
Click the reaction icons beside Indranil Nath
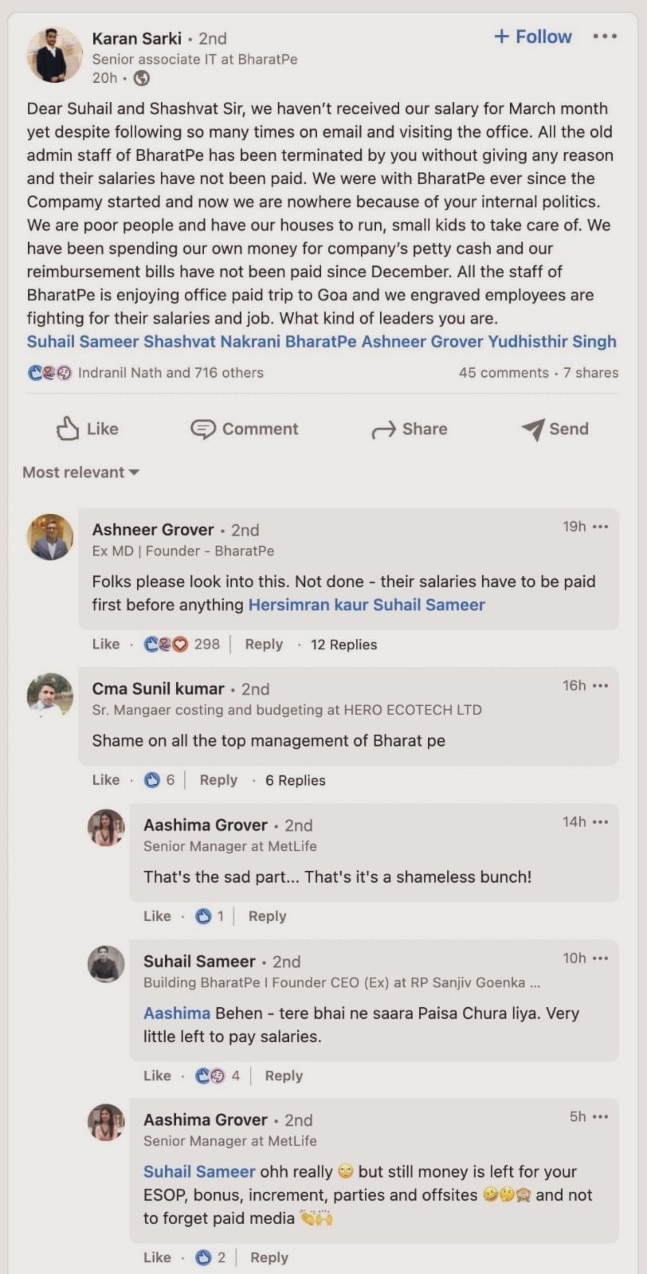coord(50,373)
